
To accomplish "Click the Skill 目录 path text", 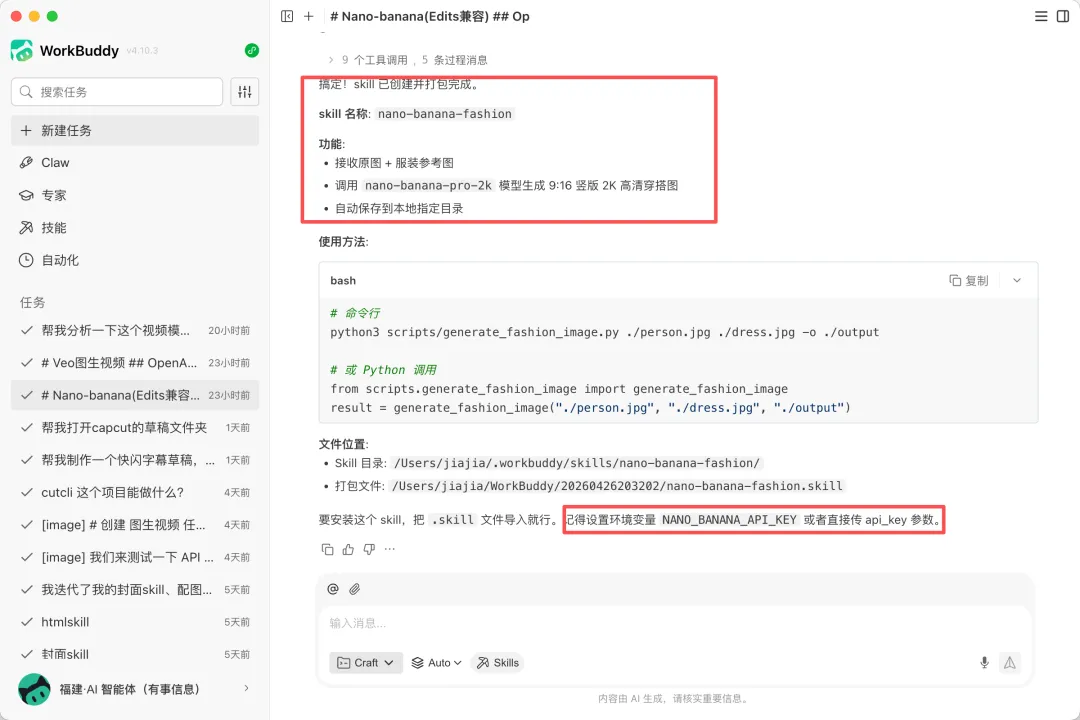I will click(x=577, y=463).
